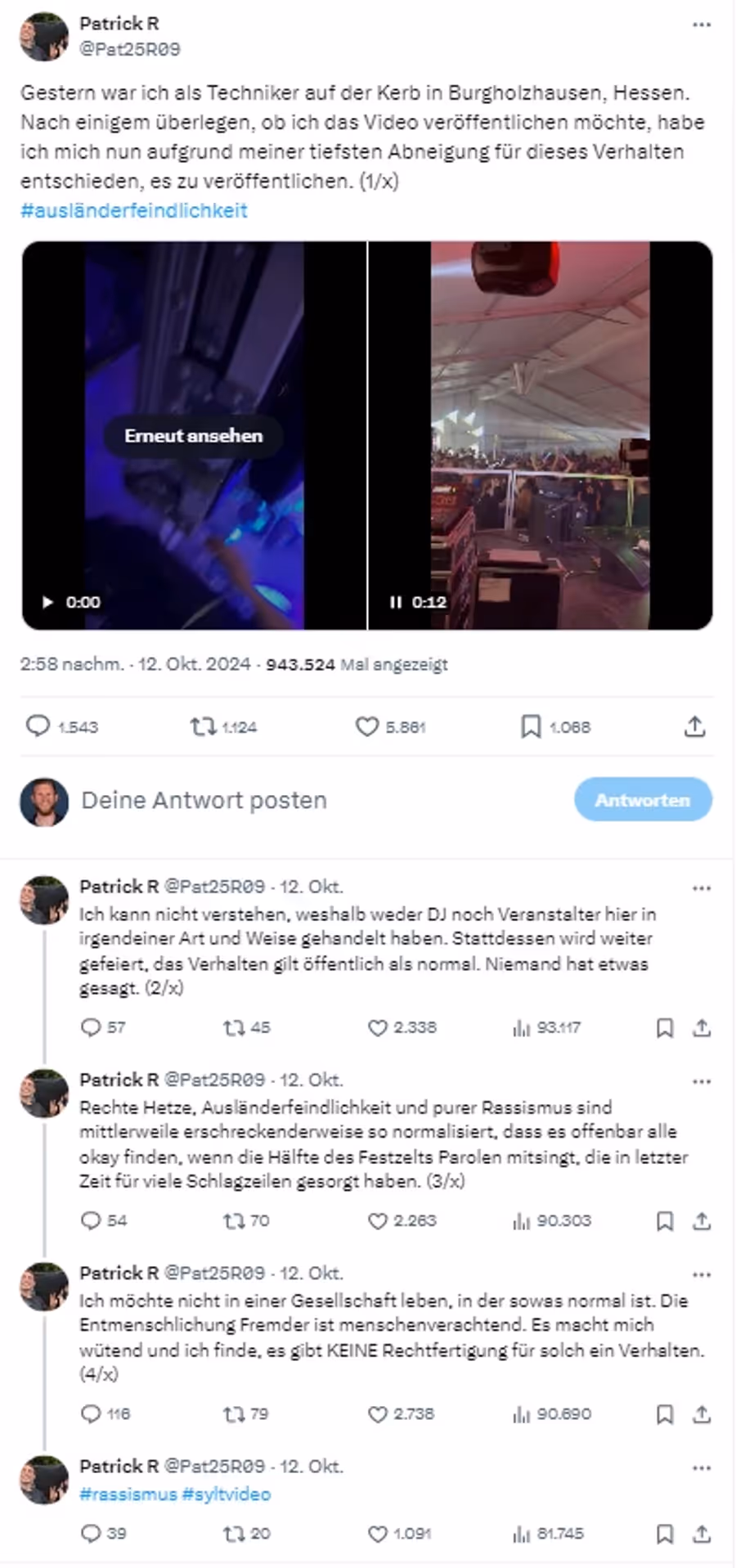
Task: Open the #syltvideo hashtag
Action: pos(227,1494)
